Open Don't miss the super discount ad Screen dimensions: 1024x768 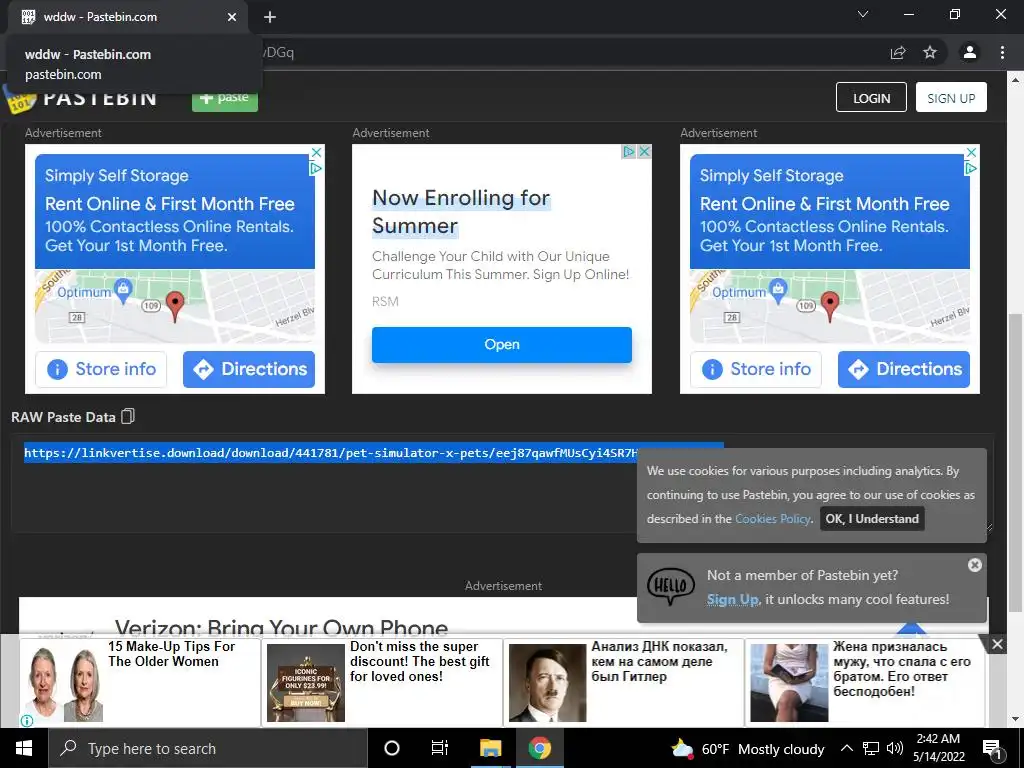[x=419, y=661]
